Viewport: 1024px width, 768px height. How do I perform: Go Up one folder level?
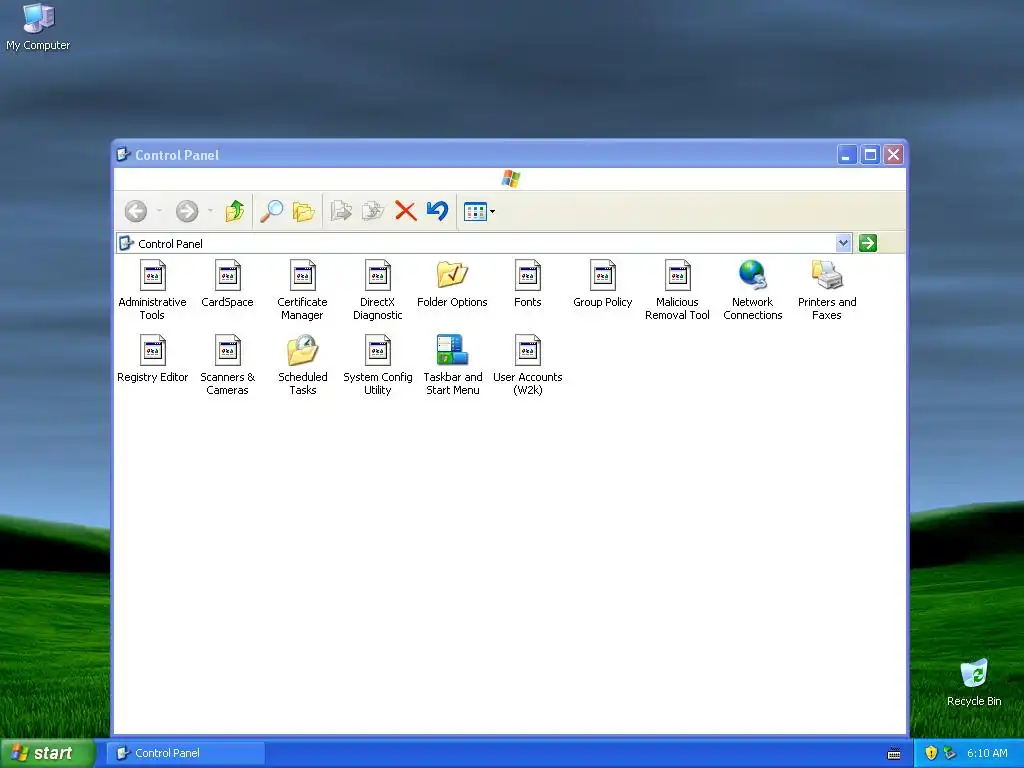point(235,211)
